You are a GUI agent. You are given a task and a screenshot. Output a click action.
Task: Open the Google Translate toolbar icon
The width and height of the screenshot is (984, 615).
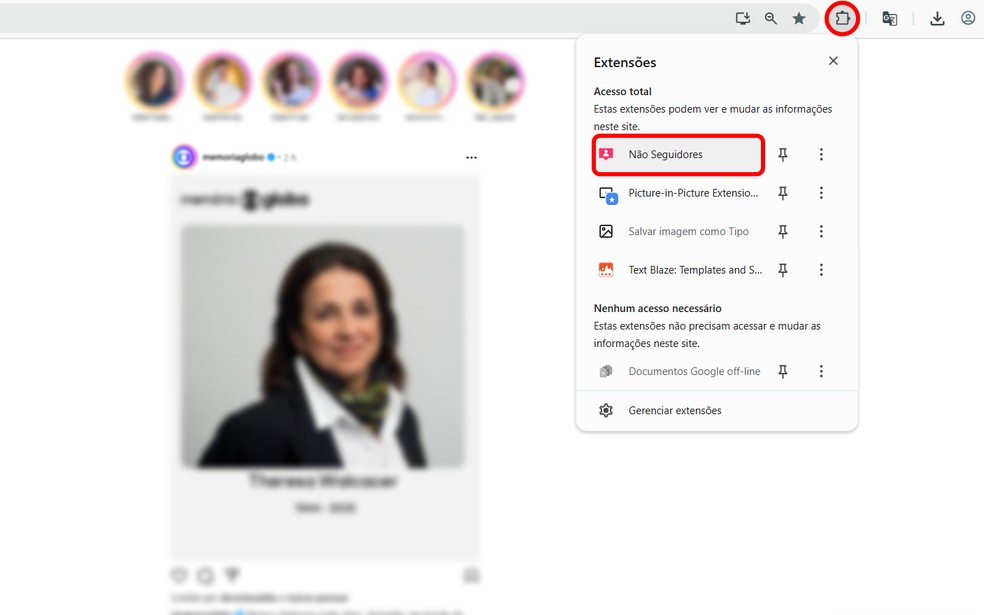889,18
